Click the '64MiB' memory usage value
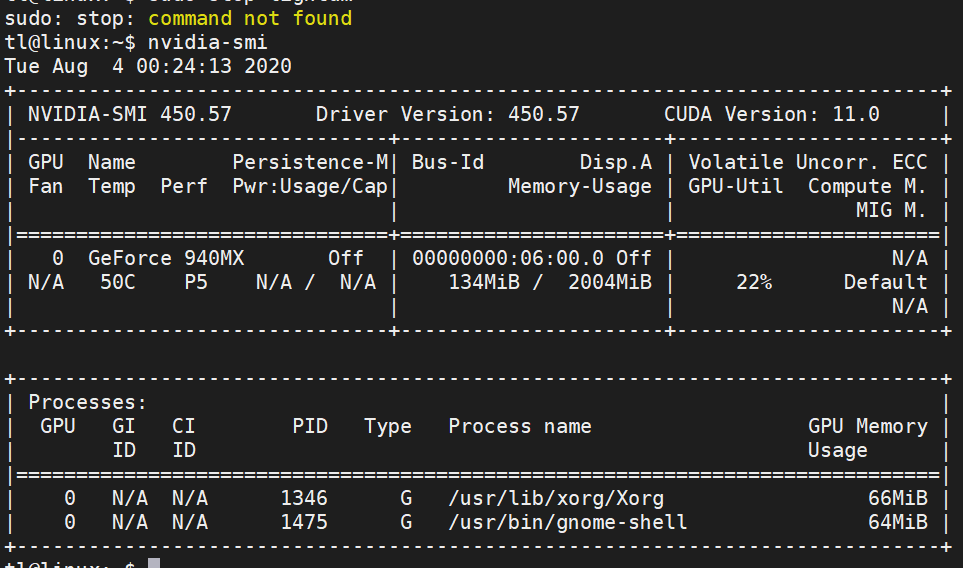 [898, 522]
